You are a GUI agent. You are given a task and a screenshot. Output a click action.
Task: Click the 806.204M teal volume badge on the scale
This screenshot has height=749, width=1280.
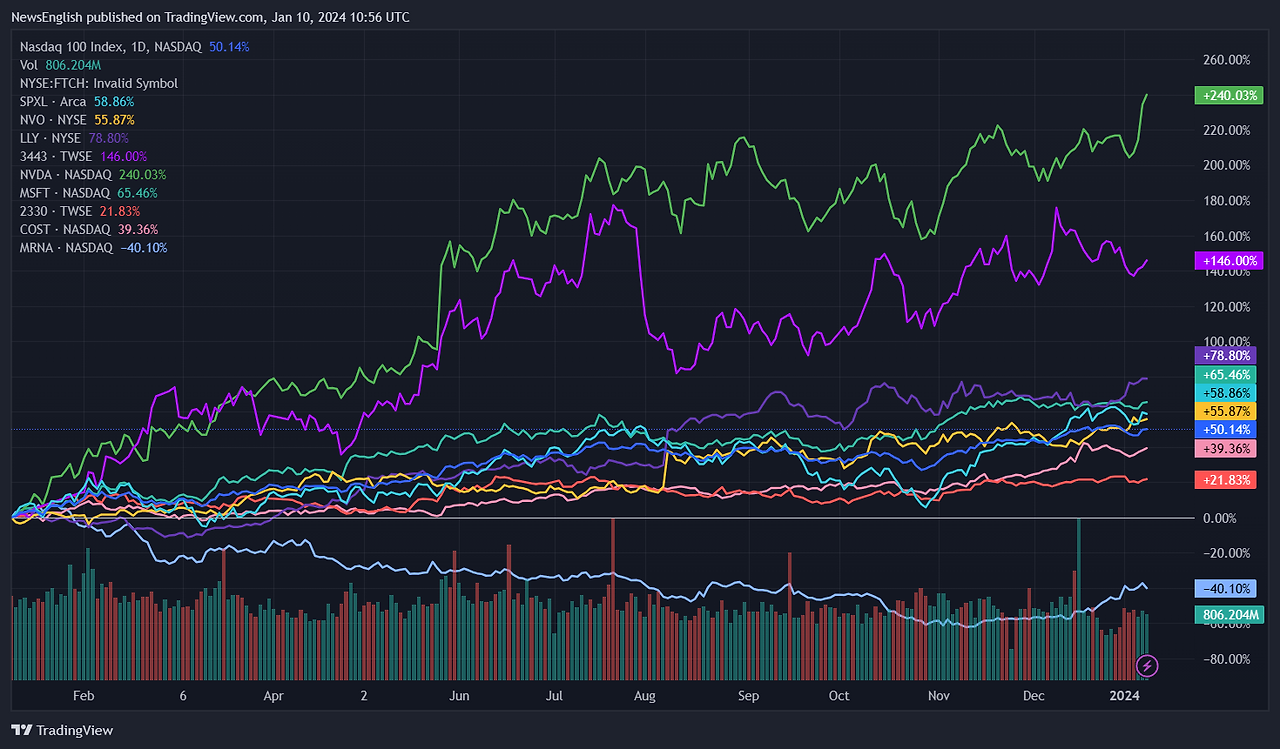(x=1229, y=614)
